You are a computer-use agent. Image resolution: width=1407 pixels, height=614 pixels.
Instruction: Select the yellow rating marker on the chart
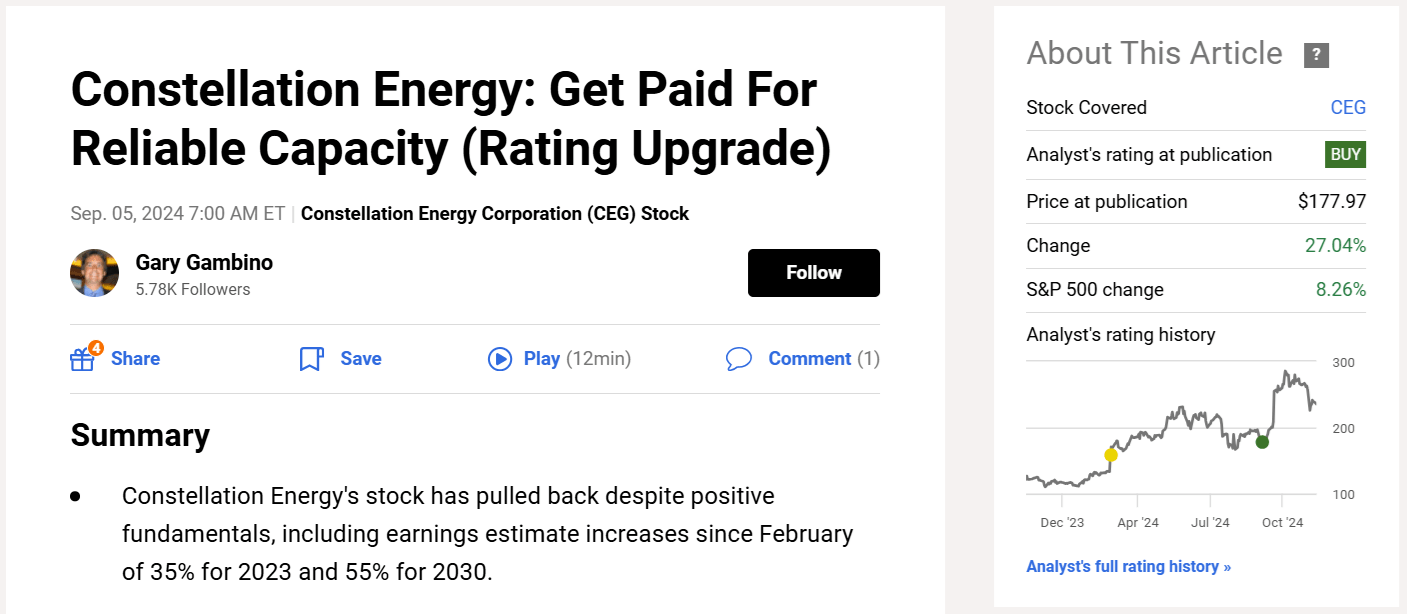(1110, 455)
